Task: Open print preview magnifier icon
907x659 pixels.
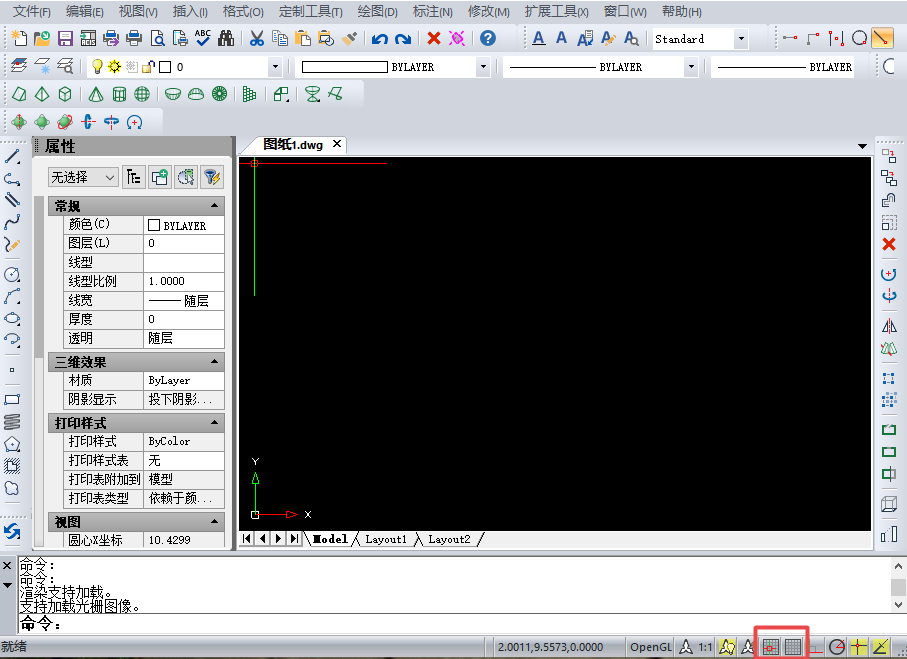Action: (x=157, y=39)
